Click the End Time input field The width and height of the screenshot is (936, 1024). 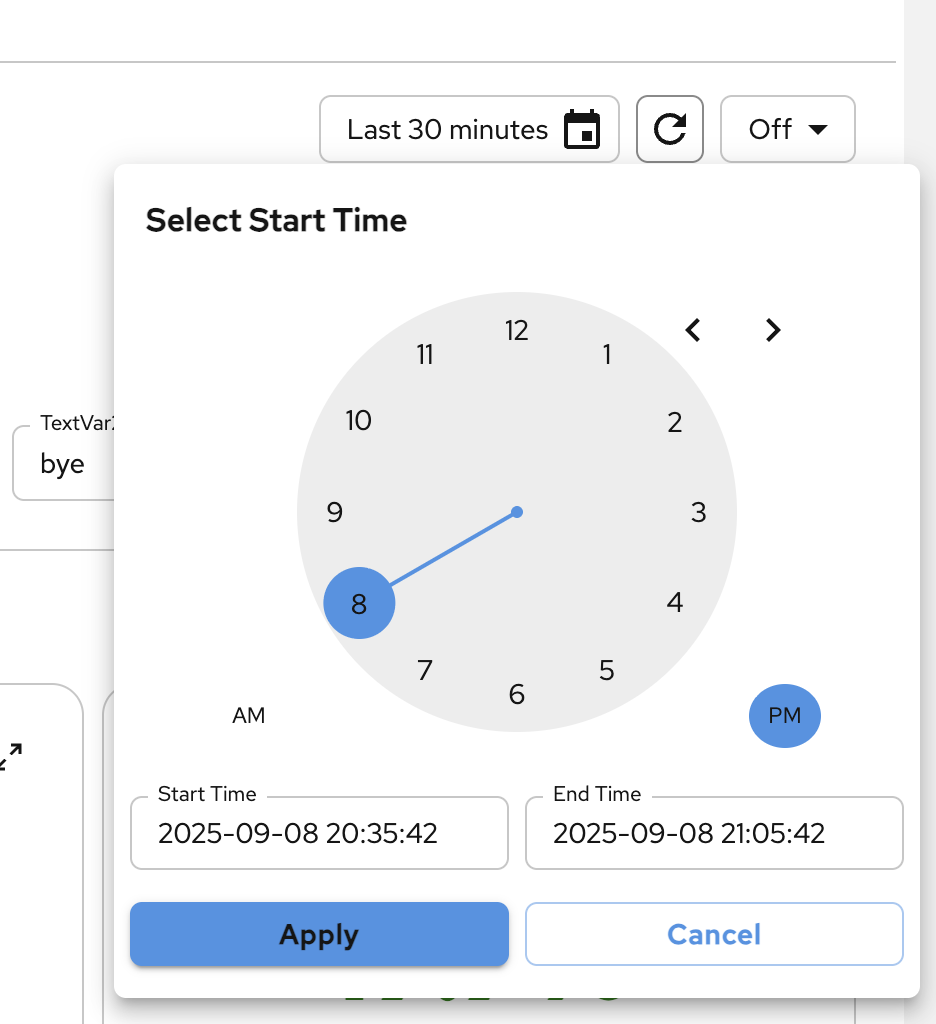[x=714, y=833]
